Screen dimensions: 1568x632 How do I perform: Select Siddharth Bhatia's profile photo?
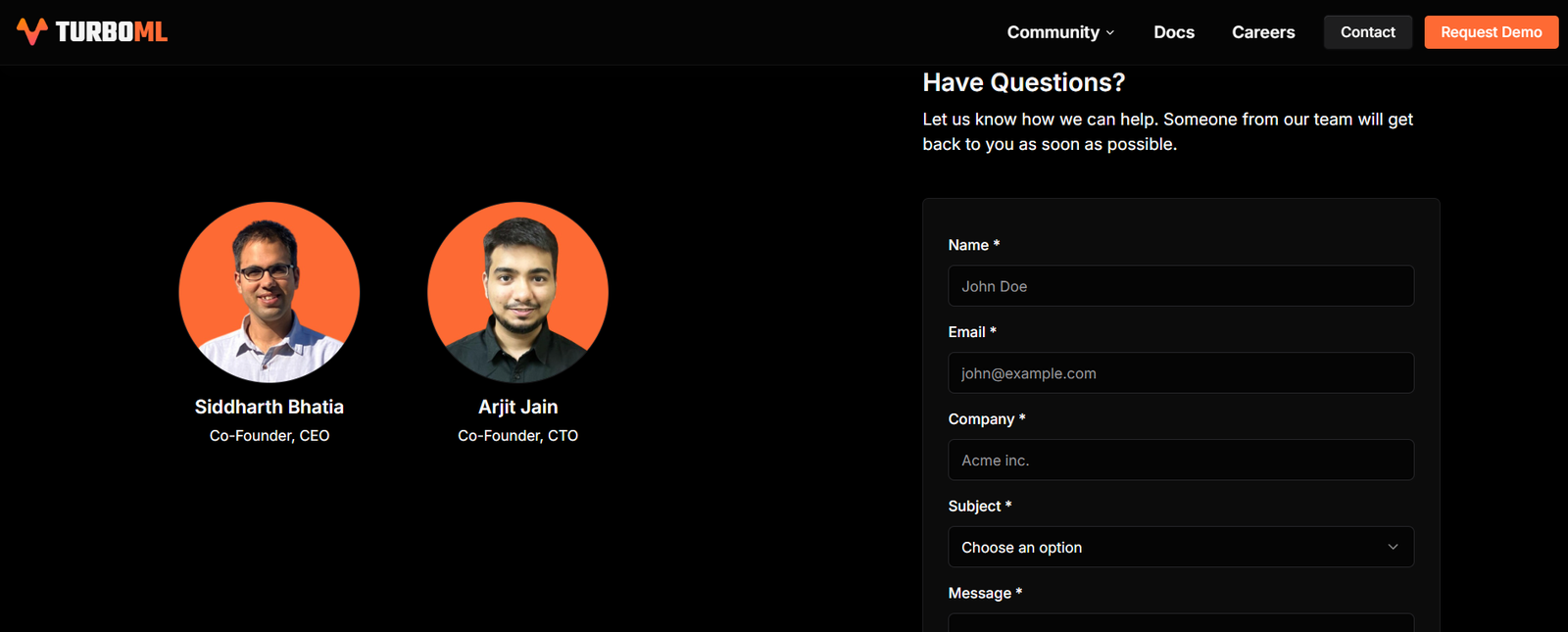coord(269,292)
